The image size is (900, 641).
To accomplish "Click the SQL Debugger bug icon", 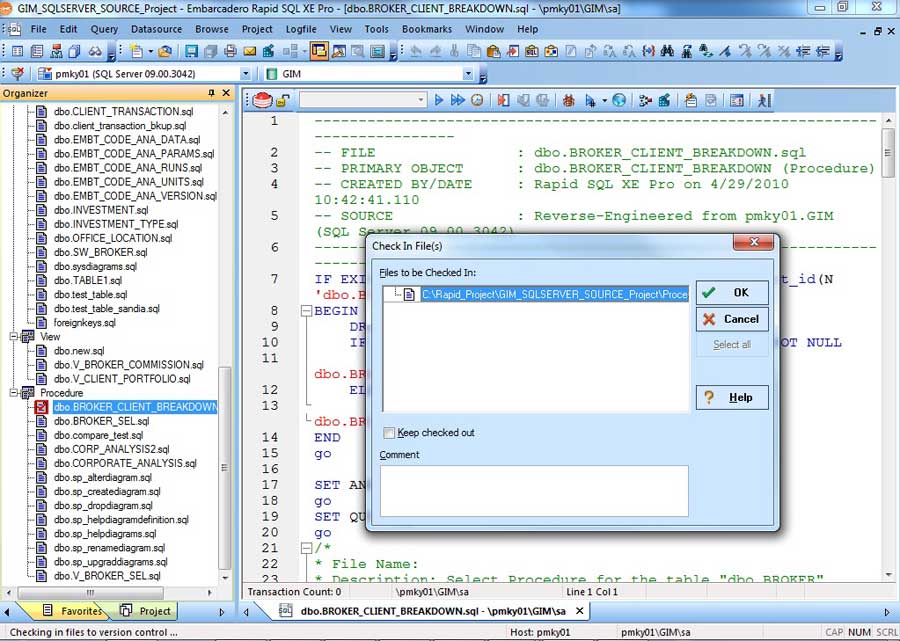I will tap(568, 100).
